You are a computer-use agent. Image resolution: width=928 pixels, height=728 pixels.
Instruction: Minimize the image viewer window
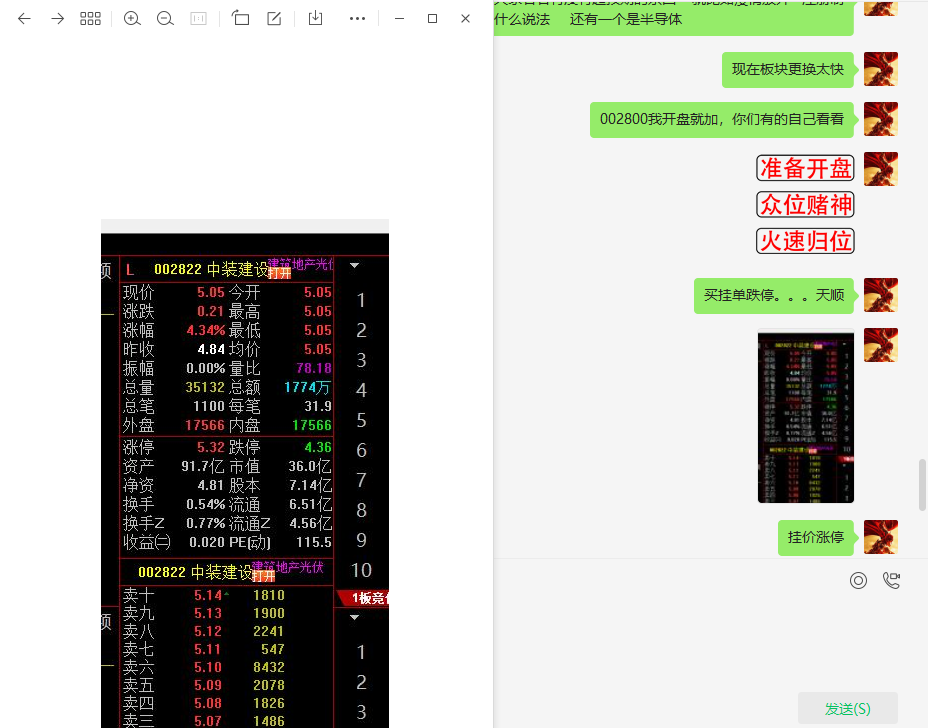click(x=399, y=19)
